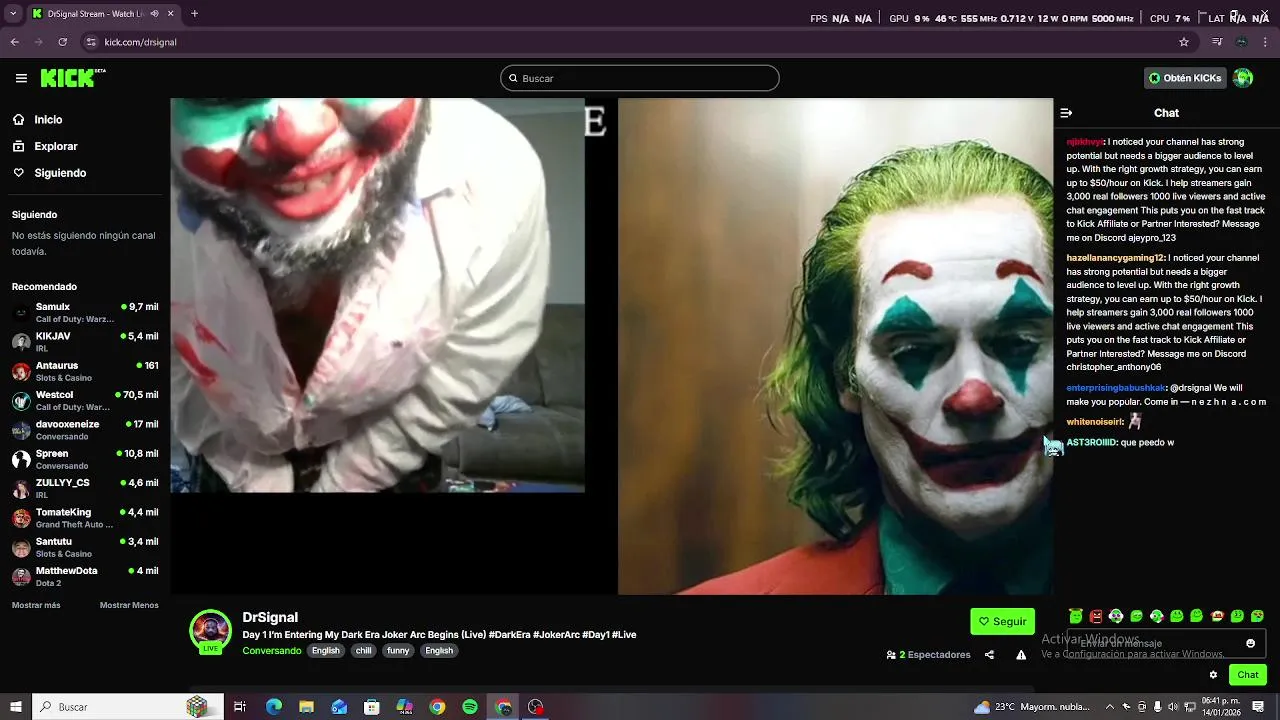Select the first green halo emote
The width and height of the screenshot is (1280, 720).
point(1076,616)
